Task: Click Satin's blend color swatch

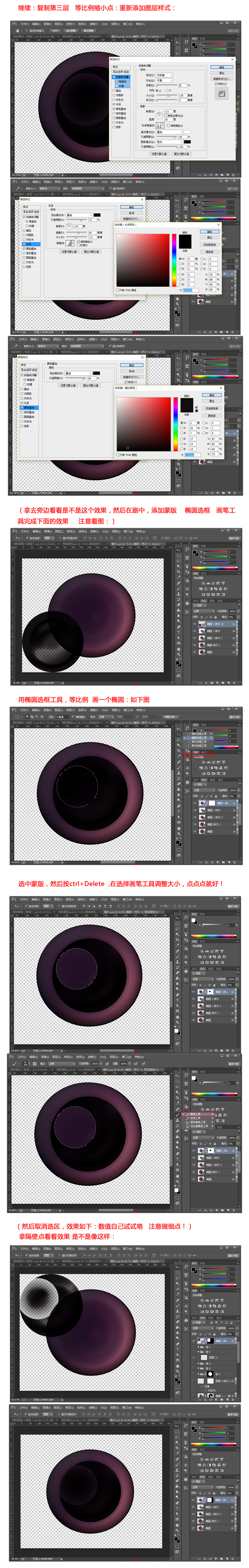Action: [x=97, y=215]
